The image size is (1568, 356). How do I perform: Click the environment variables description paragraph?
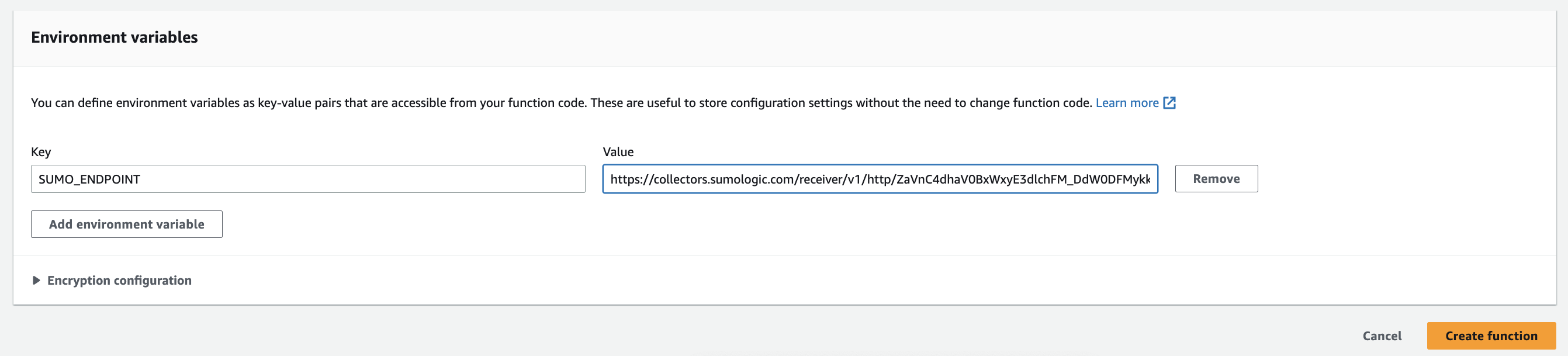[560, 103]
